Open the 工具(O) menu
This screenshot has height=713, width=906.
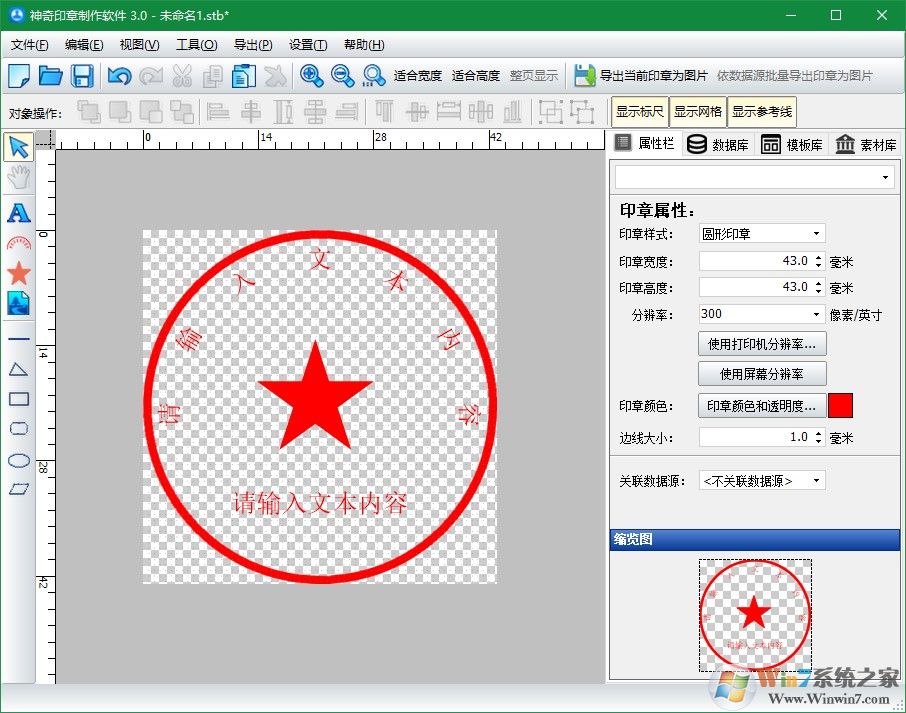click(x=196, y=45)
